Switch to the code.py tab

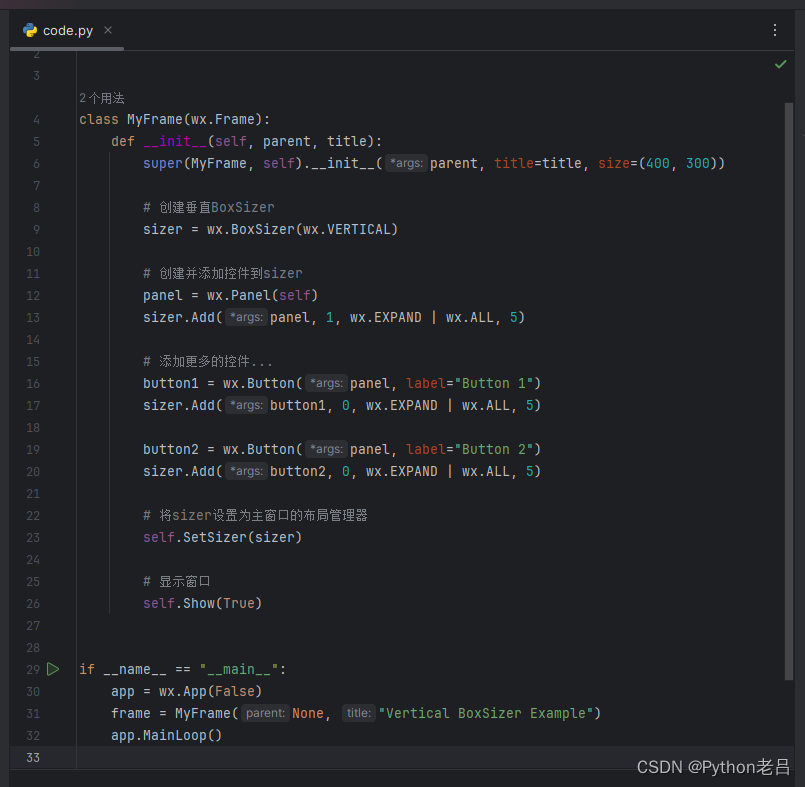[68, 31]
